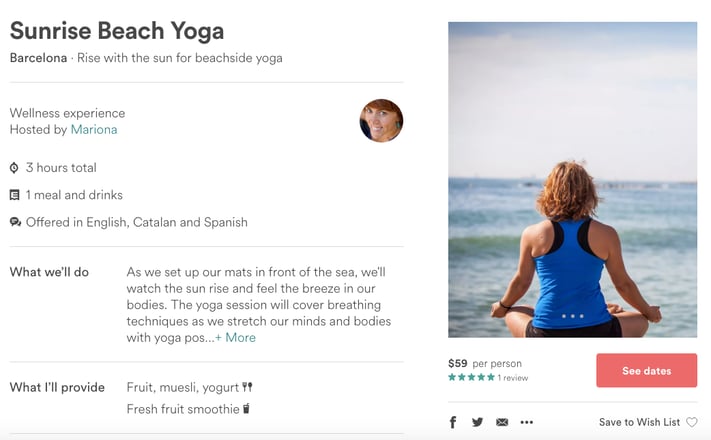This screenshot has width=711, height=440.
Task: Click the smoothie cup icon
Action: point(246,409)
